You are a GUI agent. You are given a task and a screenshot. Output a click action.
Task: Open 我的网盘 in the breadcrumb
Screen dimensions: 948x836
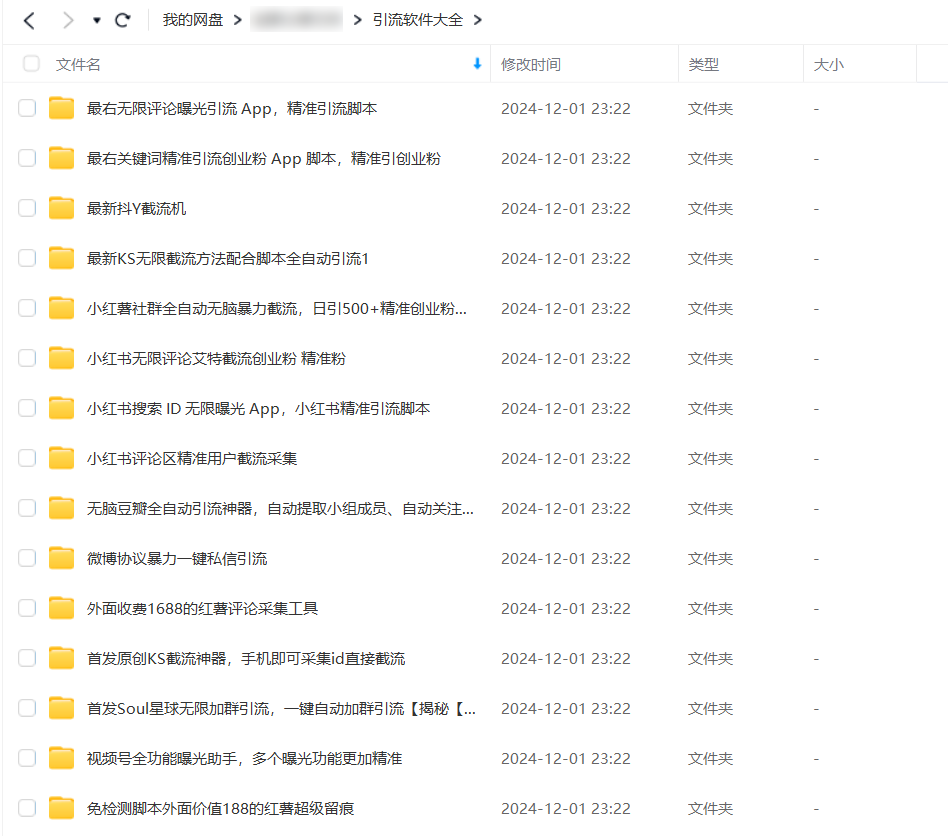click(193, 20)
